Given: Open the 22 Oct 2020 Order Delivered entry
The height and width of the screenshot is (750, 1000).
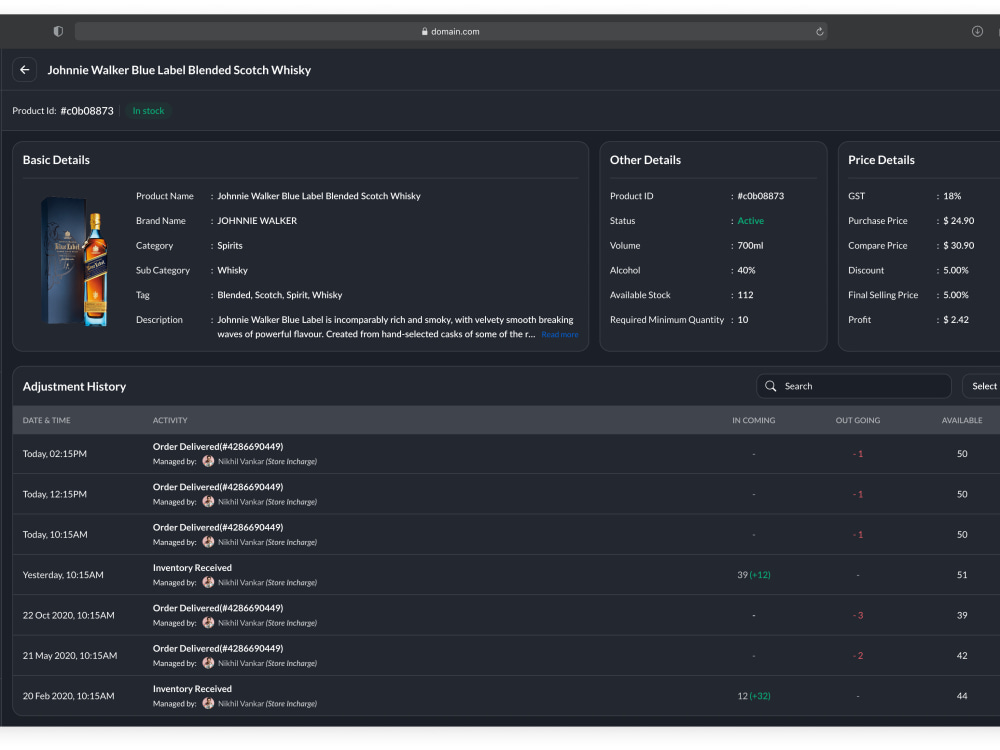Looking at the screenshot, I should [217, 608].
